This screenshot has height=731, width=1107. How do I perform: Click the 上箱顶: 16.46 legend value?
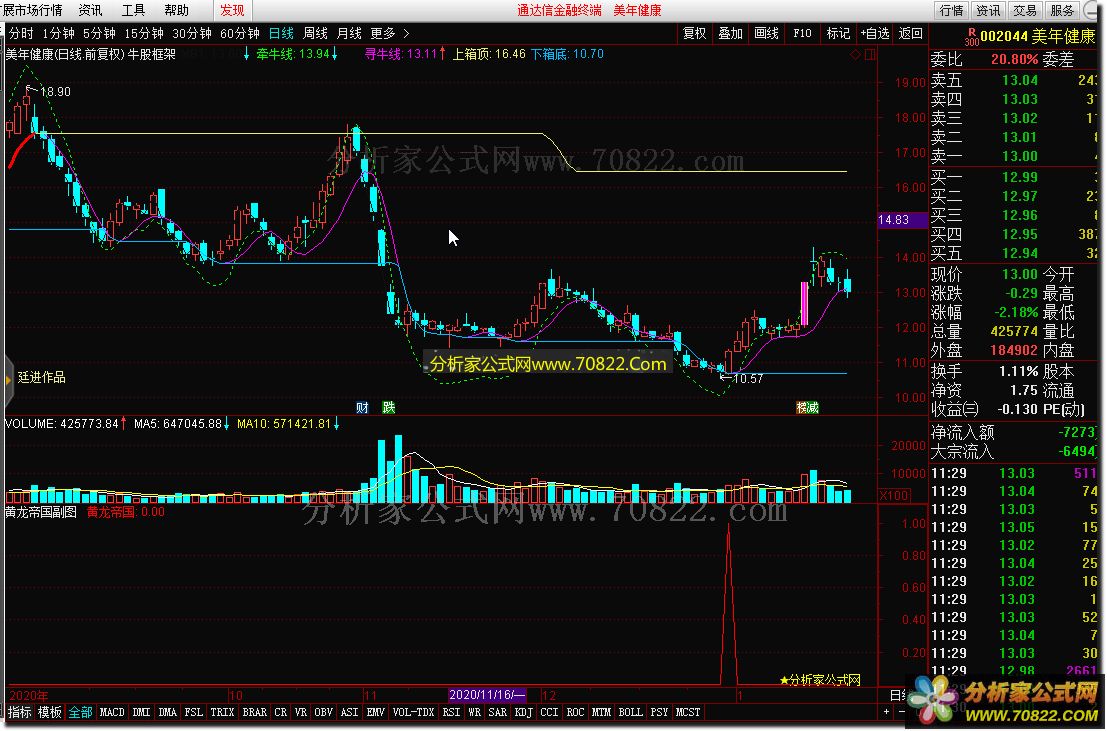click(489, 54)
